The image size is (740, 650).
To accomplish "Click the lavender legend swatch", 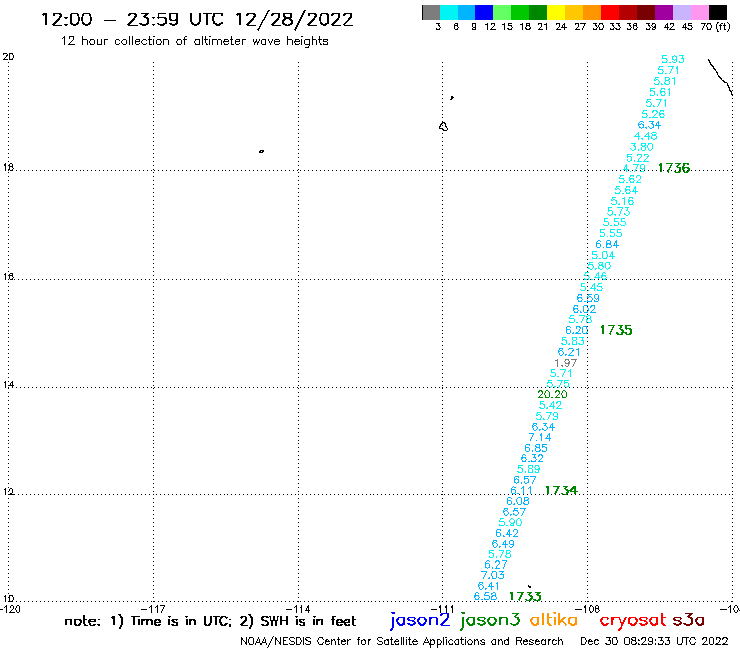I will 681,12.
